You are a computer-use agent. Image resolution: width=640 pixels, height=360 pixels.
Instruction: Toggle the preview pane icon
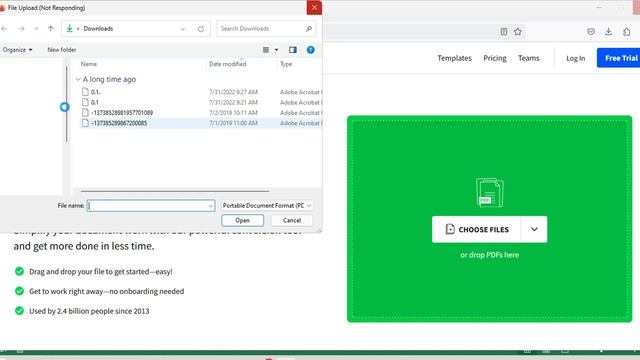(x=293, y=50)
